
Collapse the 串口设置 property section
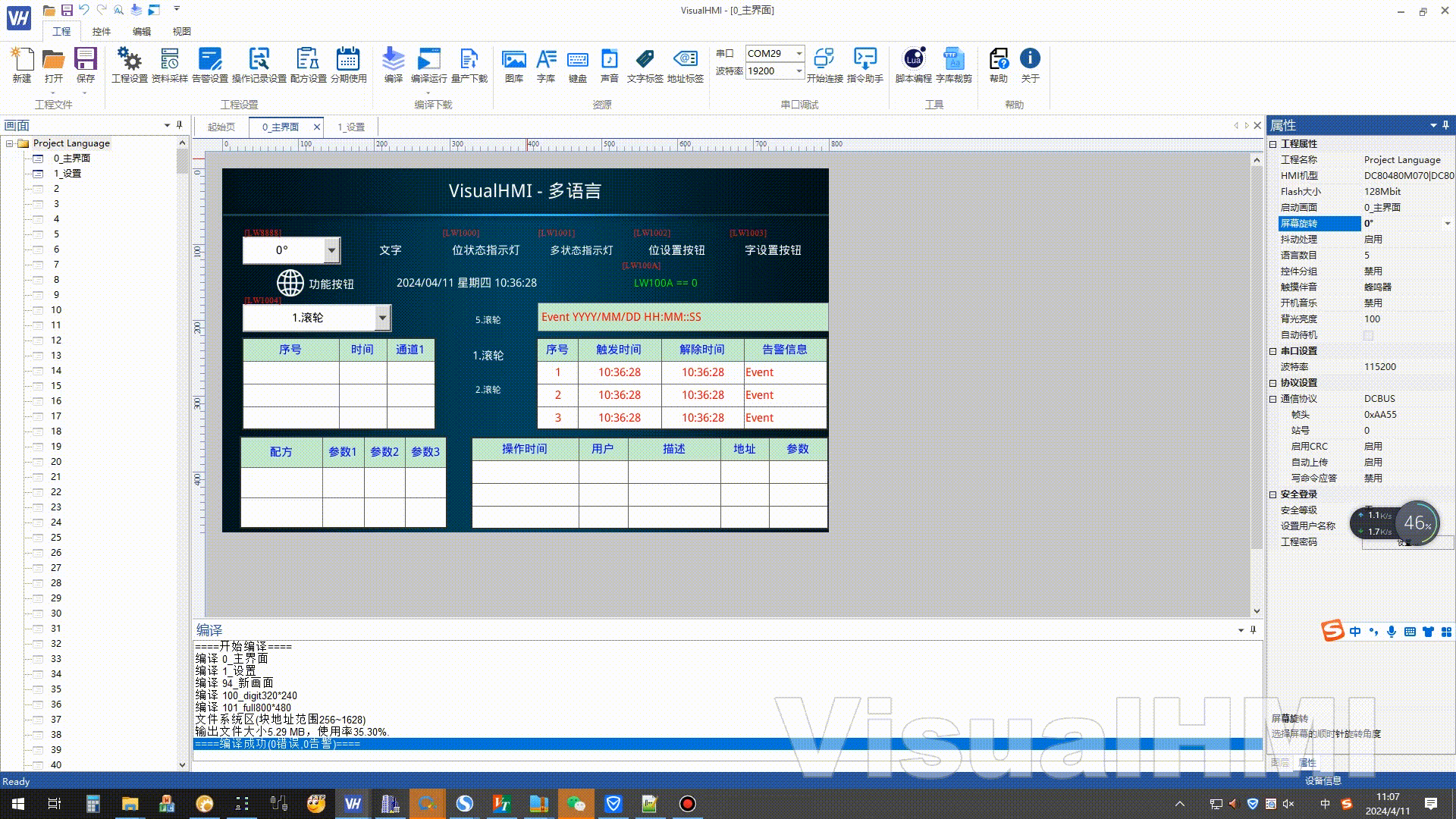(x=1273, y=351)
